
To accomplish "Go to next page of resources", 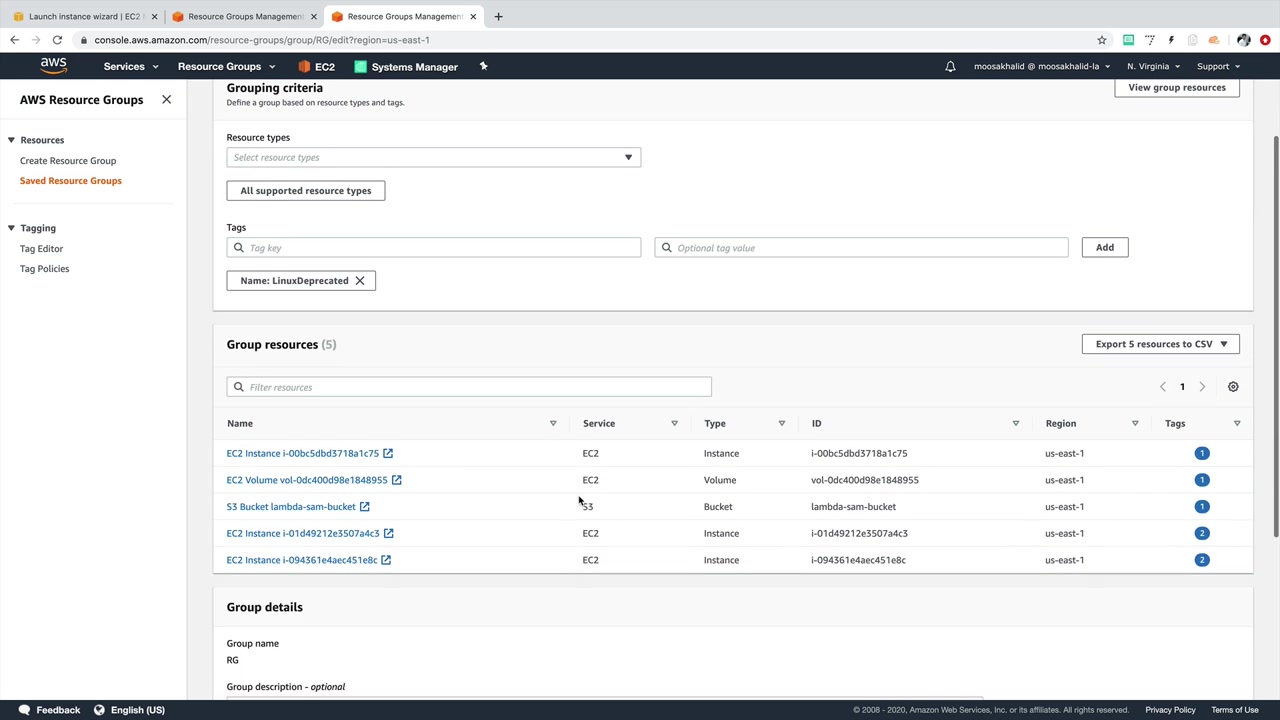I will pyautogui.click(x=1202, y=387).
